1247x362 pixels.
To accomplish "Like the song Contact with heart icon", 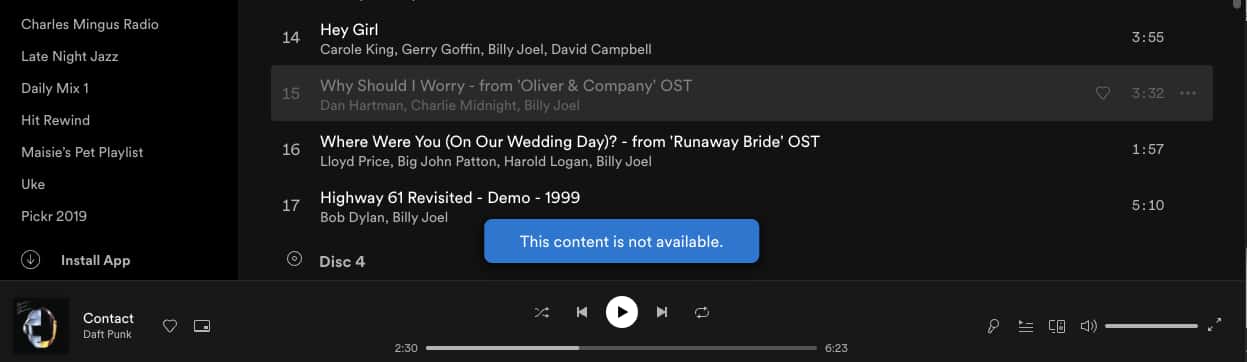I will [x=170, y=325].
